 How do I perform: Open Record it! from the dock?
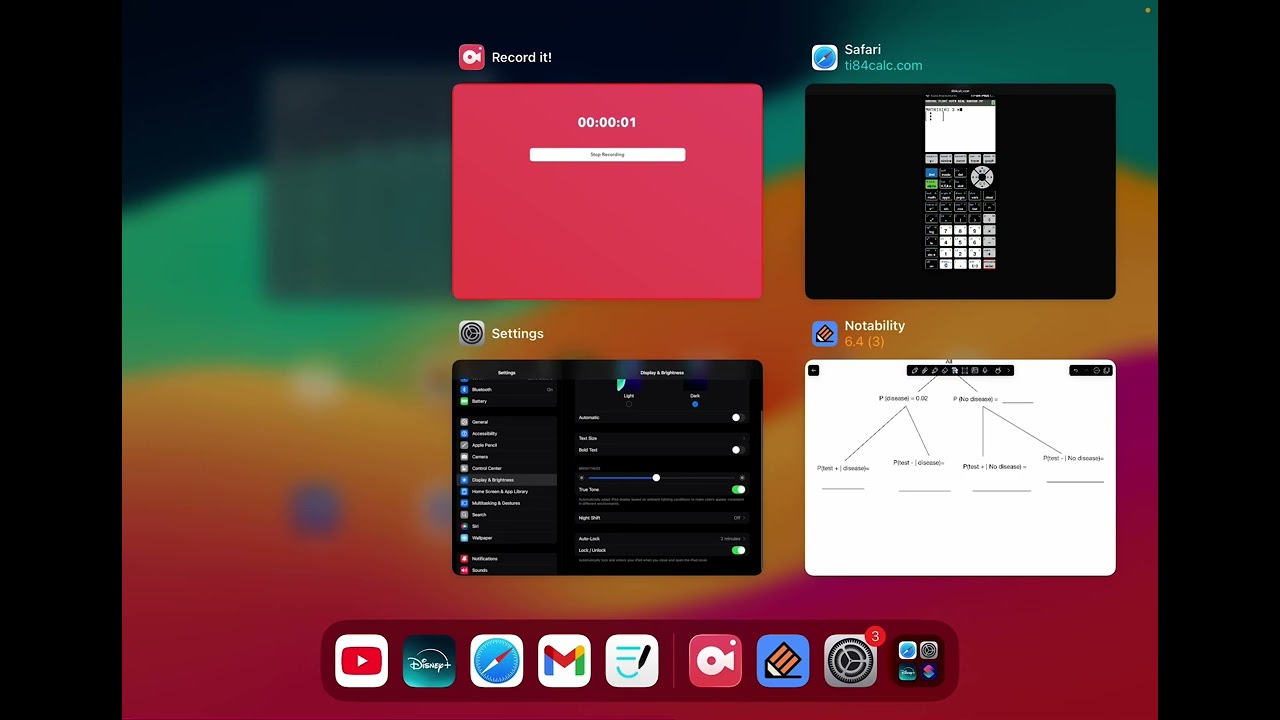pyautogui.click(x=715, y=661)
